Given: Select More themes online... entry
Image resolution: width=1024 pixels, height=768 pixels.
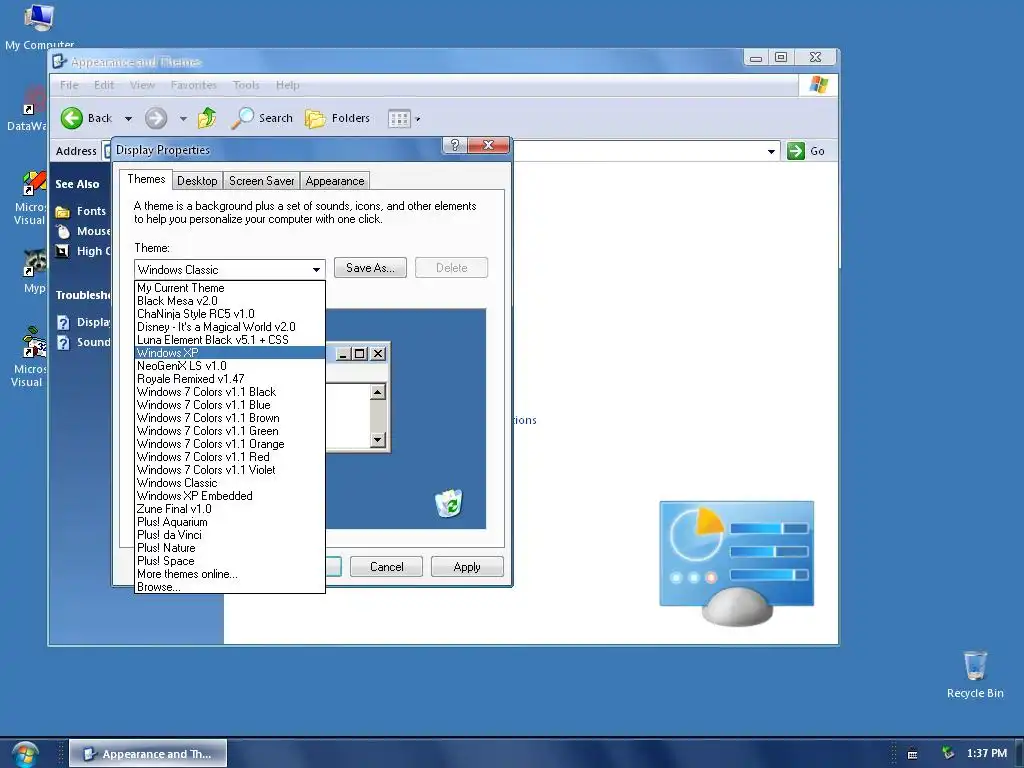Looking at the screenshot, I should pos(230,574).
